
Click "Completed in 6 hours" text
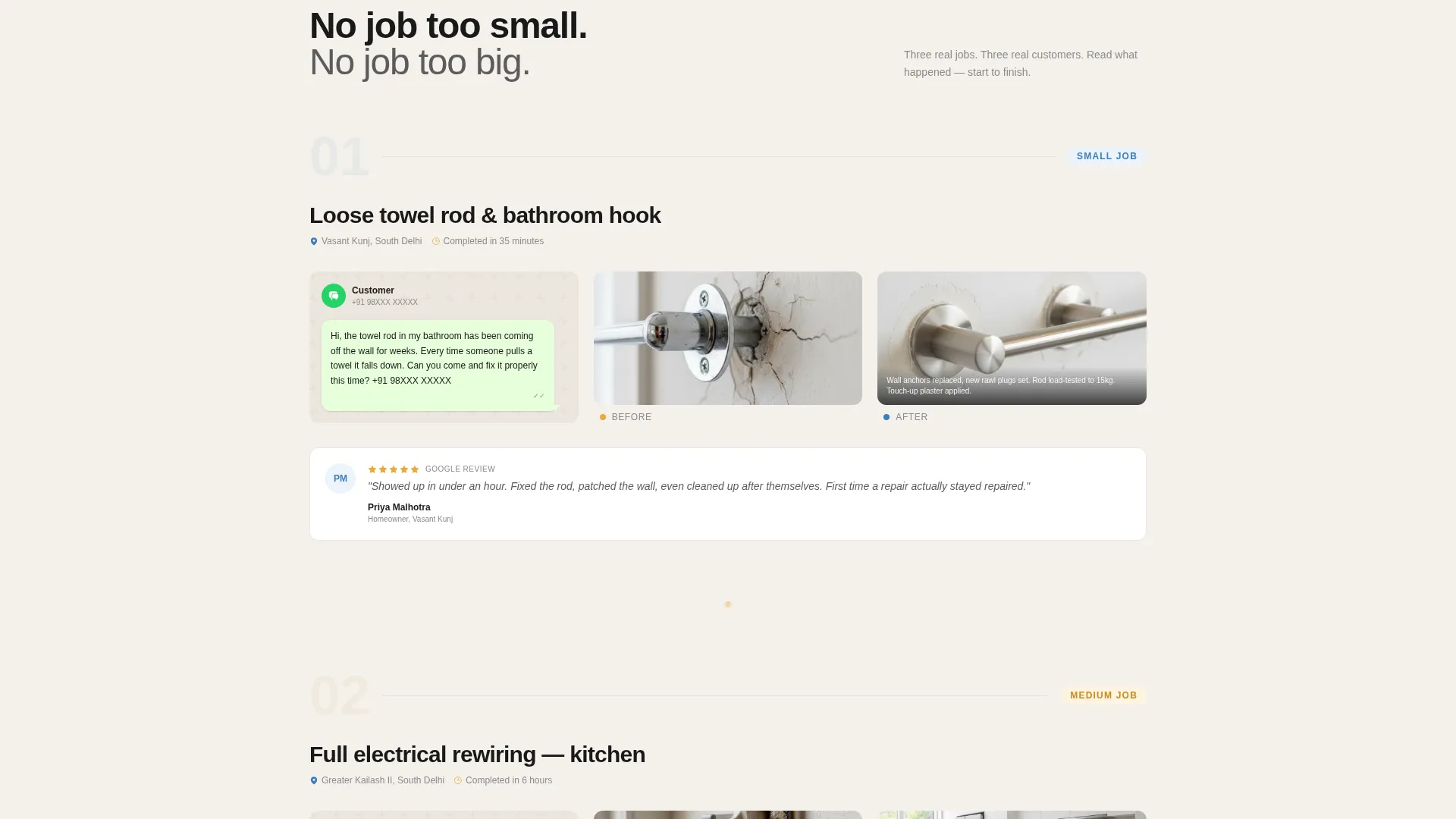pyautogui.click(x=509, y=780)
